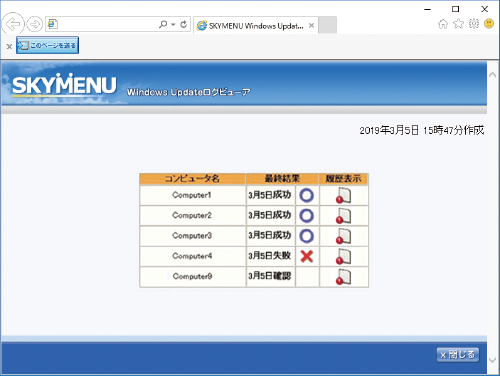Select the Computer3 name cell
Screen dimensions: 500x376
tap(192, 236)
